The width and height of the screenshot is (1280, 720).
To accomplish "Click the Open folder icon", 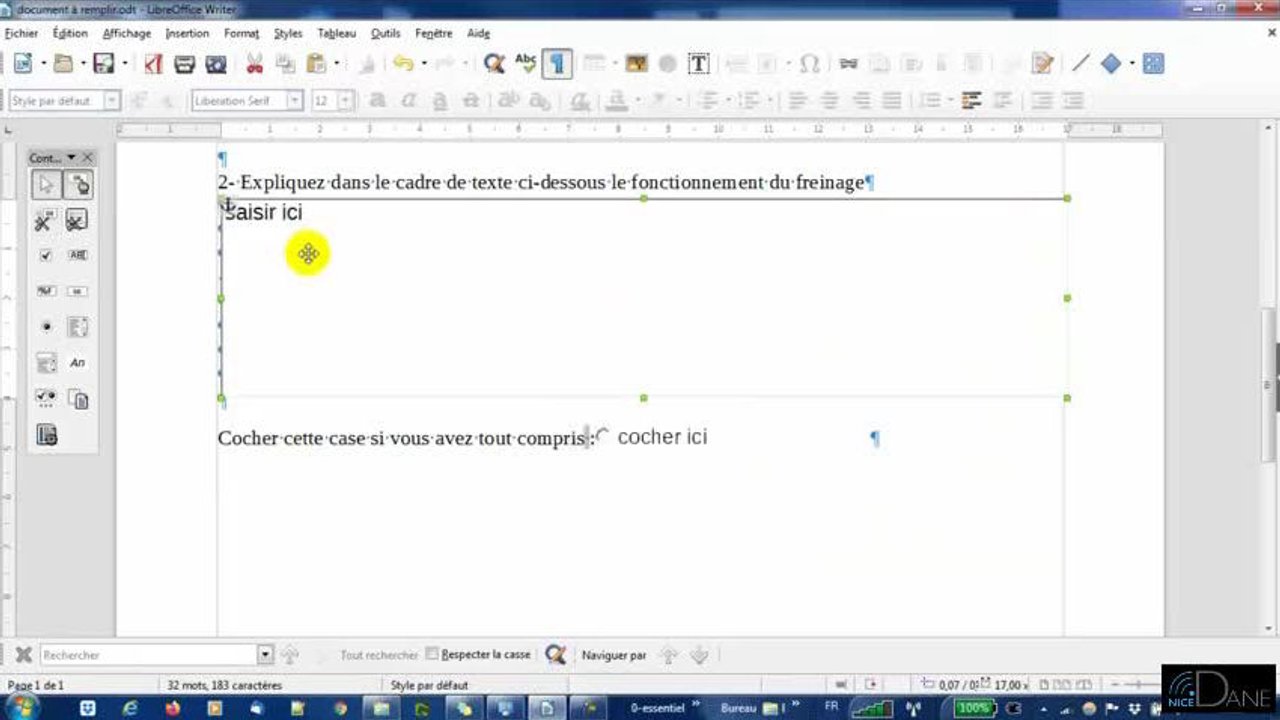I will coord(63,64).
